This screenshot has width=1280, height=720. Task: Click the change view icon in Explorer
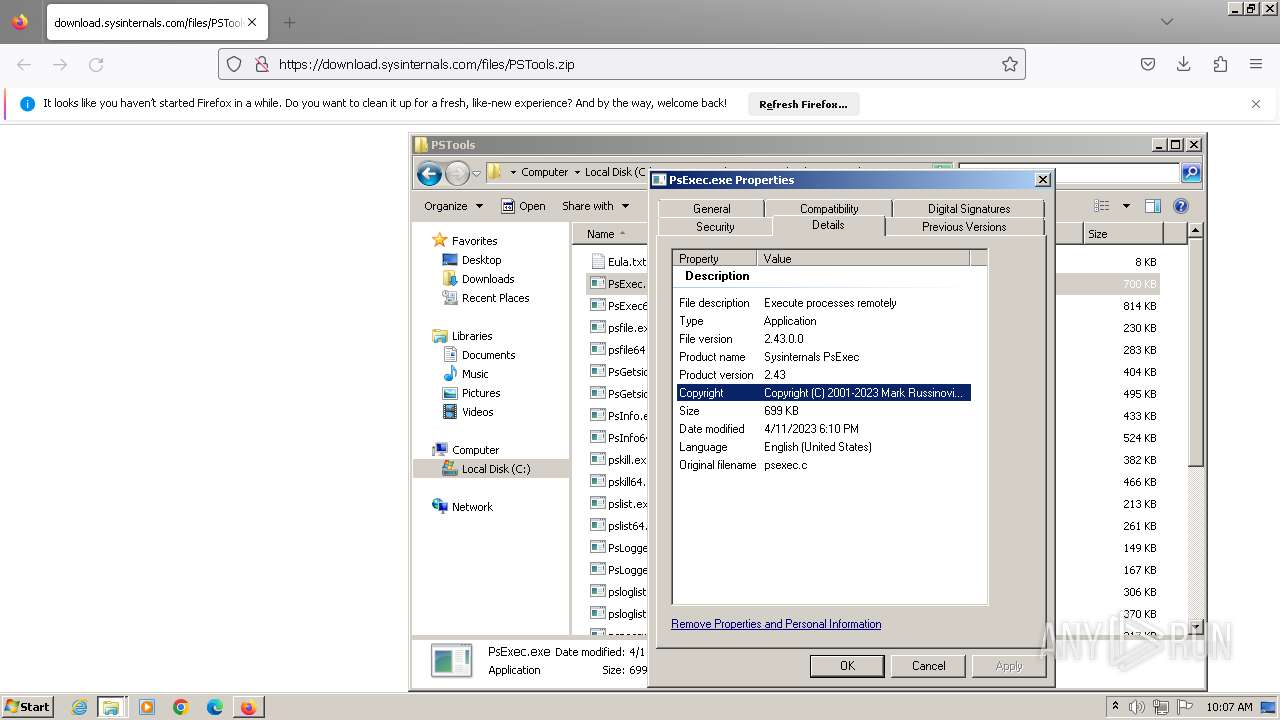click(x=1102, y=206)
